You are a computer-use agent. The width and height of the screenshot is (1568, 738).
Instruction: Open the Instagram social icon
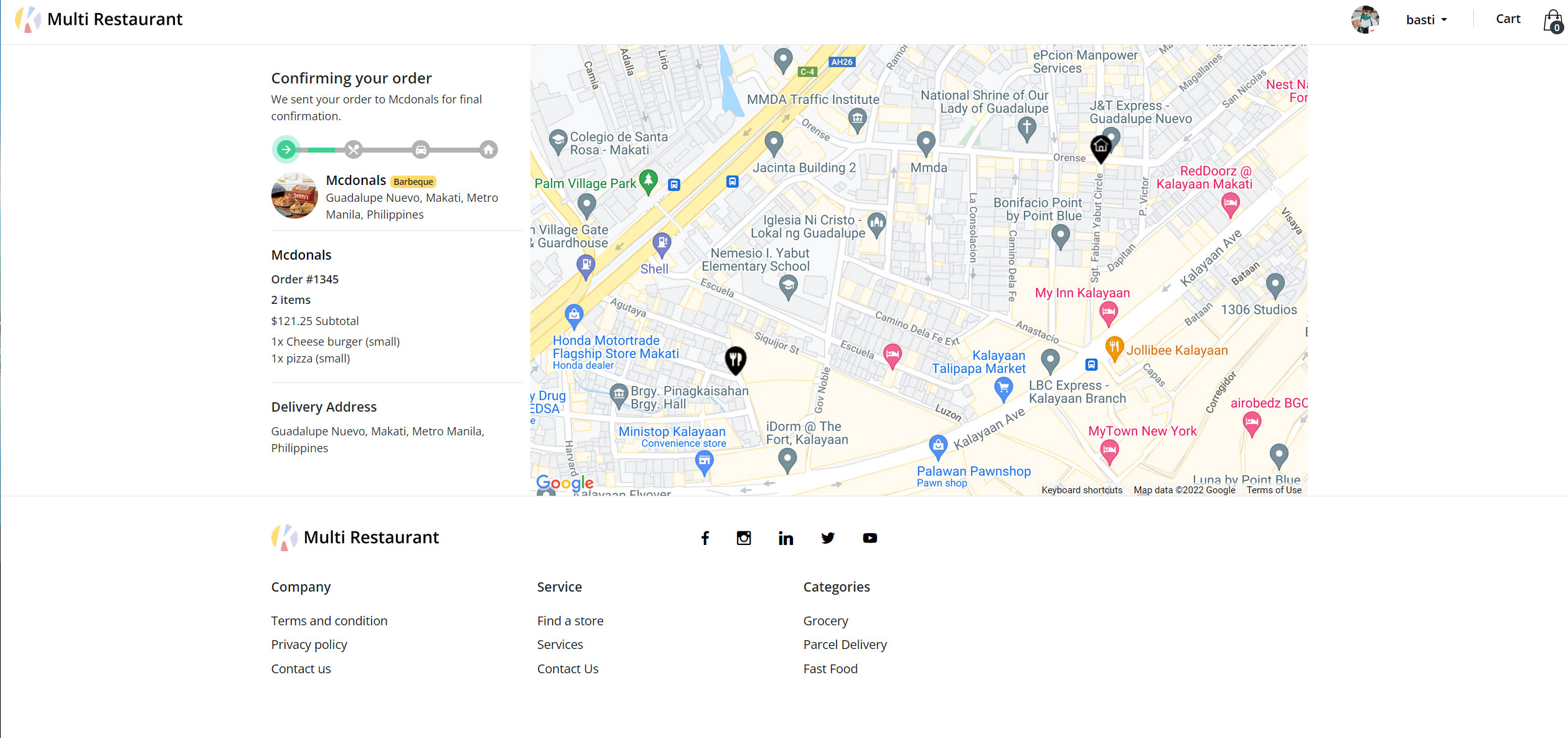[x=743, y=538]
